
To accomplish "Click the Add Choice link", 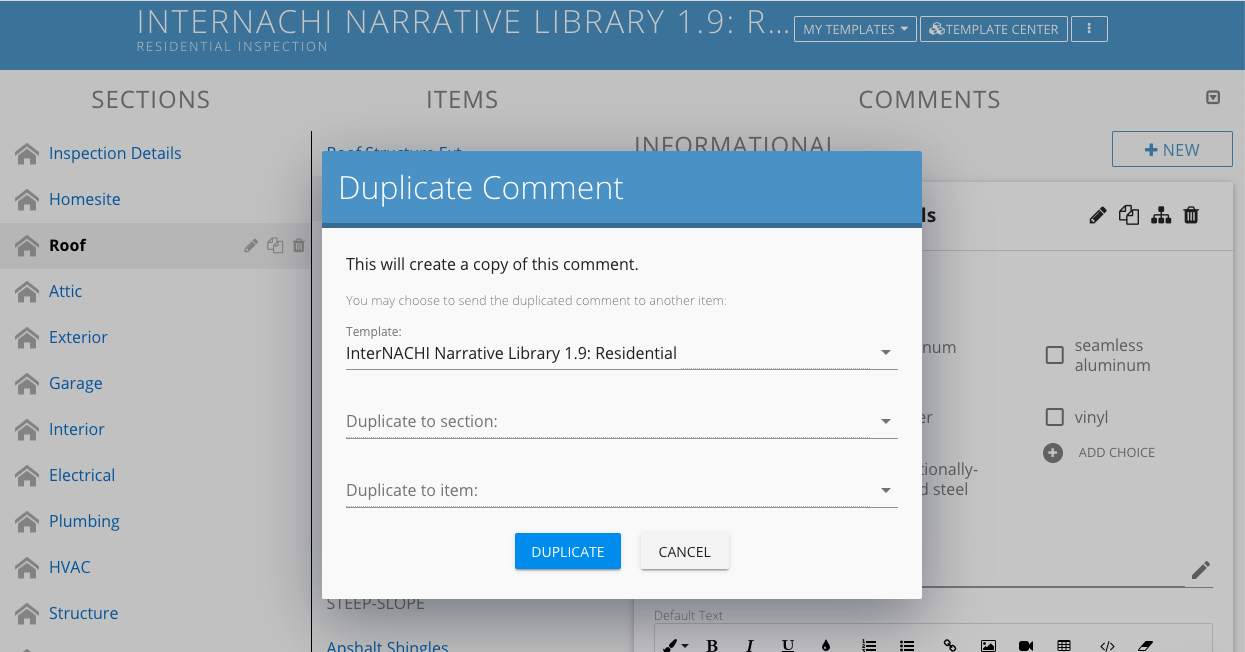I will 1117,453.
